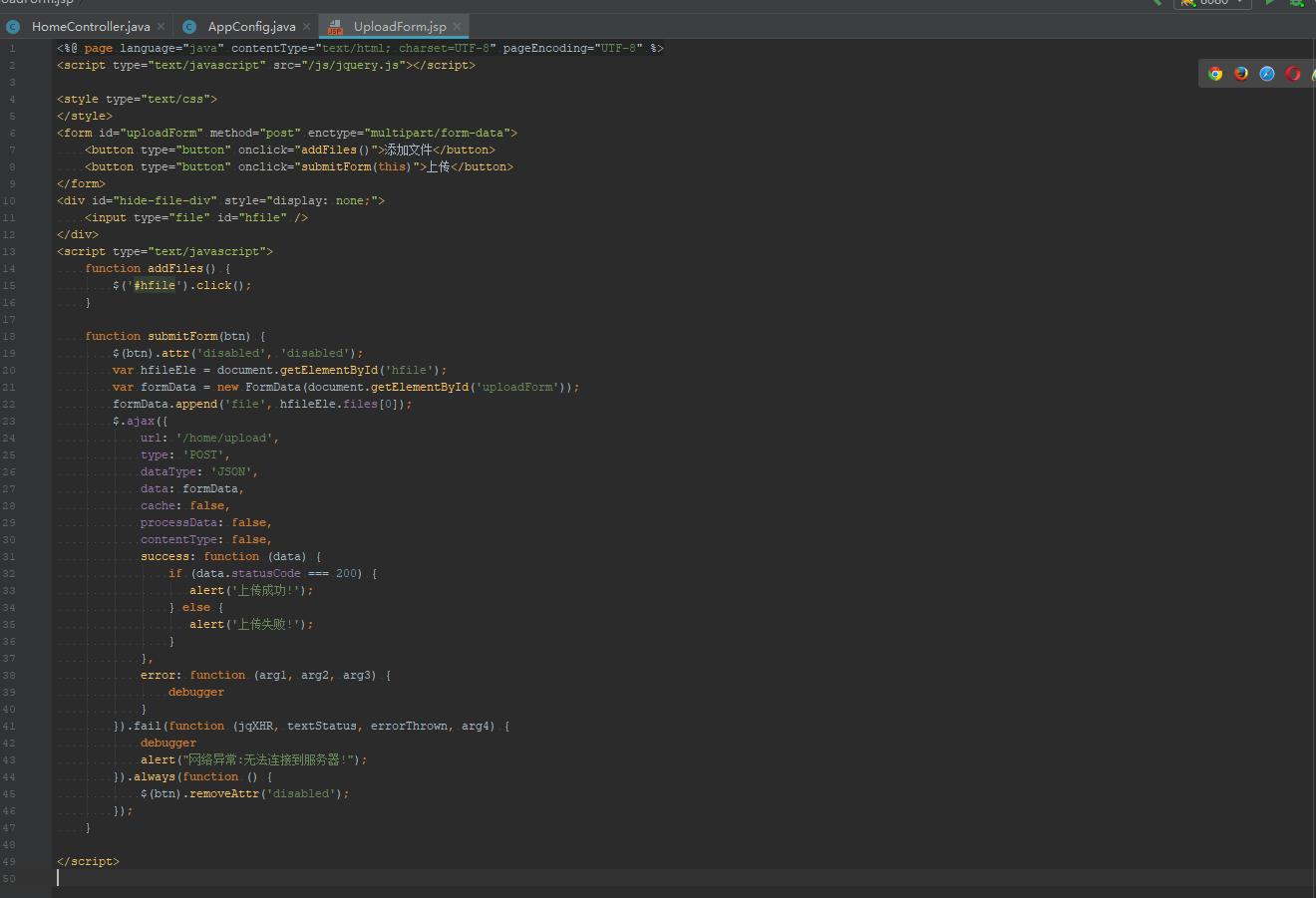Click the JSP file icon on UploadForm.jsp tab
1316x898 pixels.
pos(335,27)
